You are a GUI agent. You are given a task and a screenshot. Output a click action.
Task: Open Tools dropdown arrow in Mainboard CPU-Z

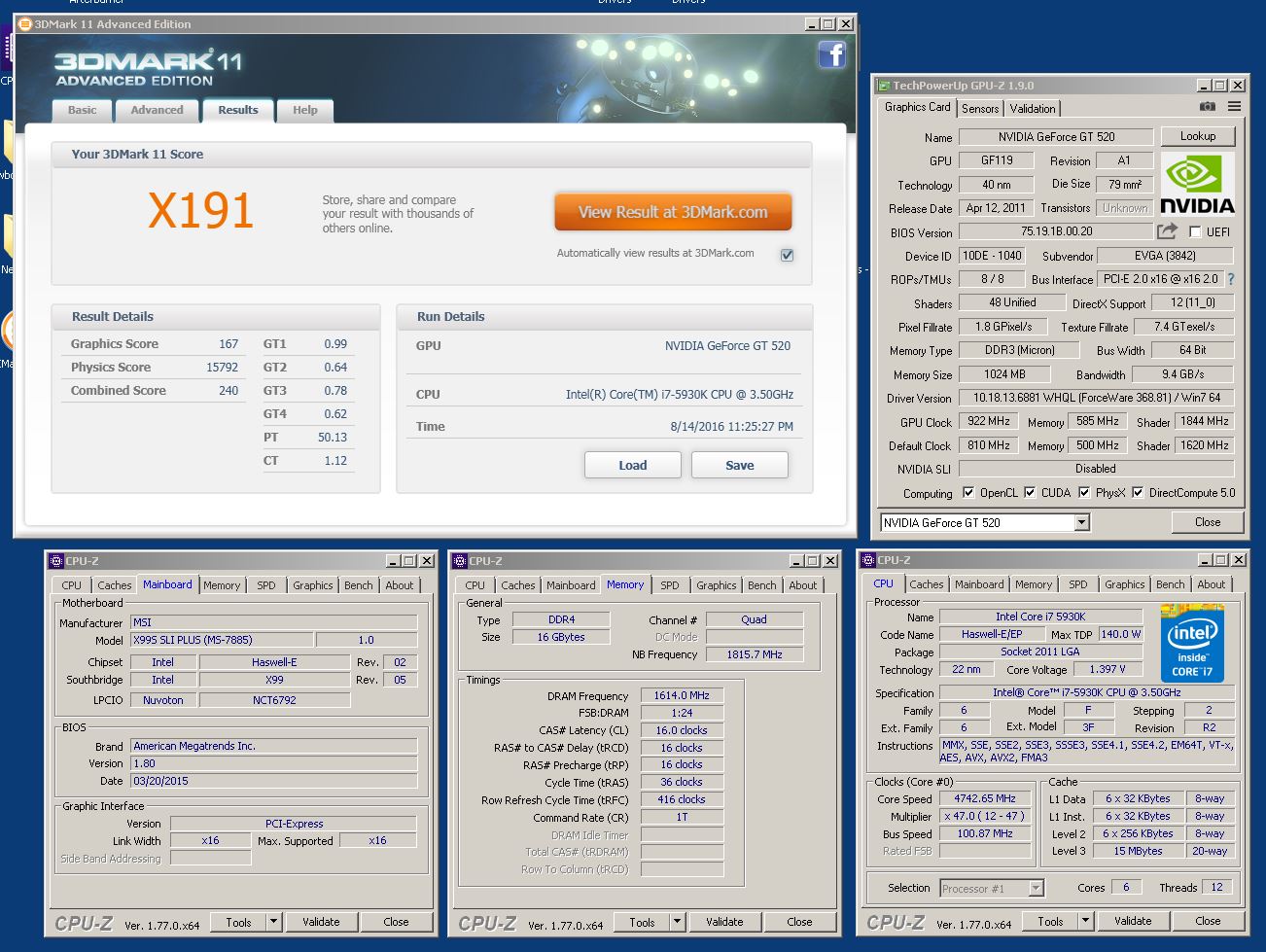pos(273,922)
